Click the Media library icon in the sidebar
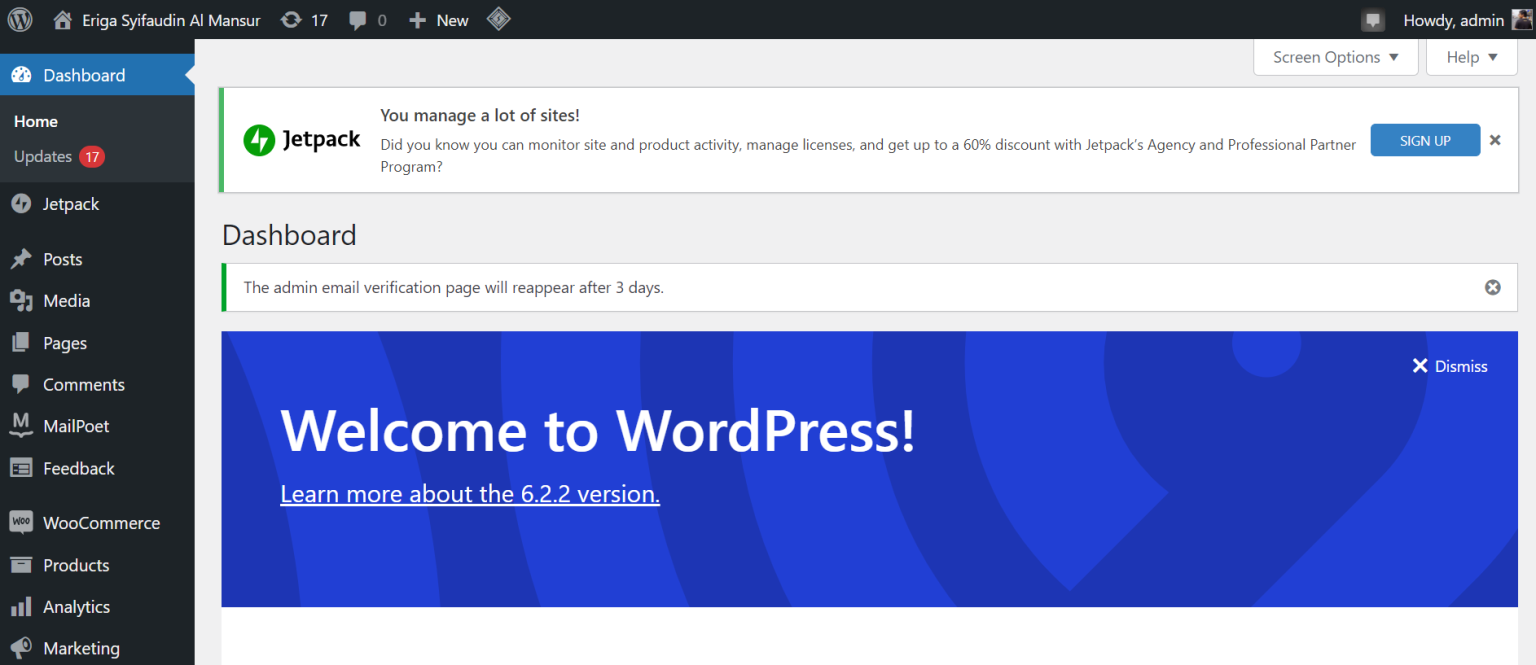1536x665 pixels. (x=21, y=300)
